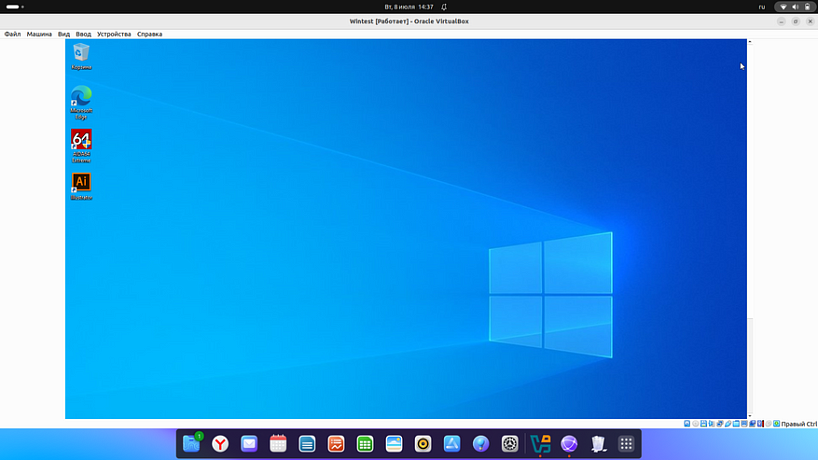The width and height of the screenshot is (818, 460).
Task: Switch keyboard layout via ru indicator
Action: pyautogui.click(x=761, y=7)
